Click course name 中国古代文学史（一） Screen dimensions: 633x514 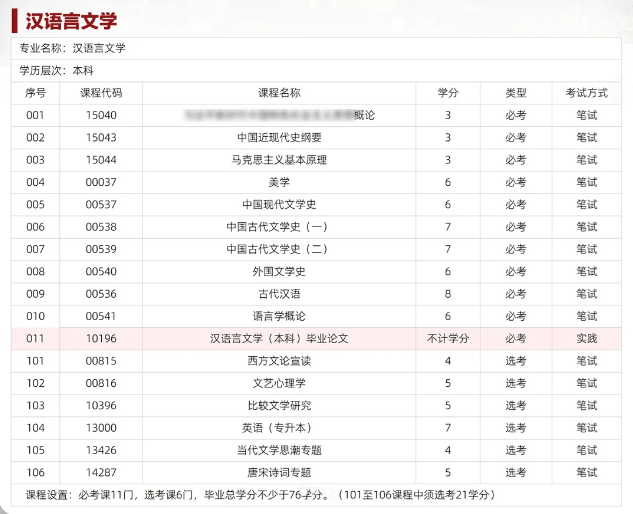click(277, 227)
